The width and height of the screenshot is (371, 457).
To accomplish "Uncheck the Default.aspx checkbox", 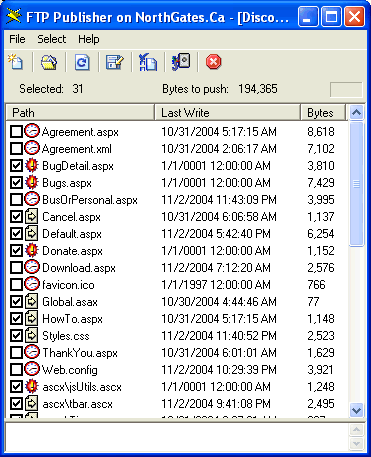I will tap(16, 234).
